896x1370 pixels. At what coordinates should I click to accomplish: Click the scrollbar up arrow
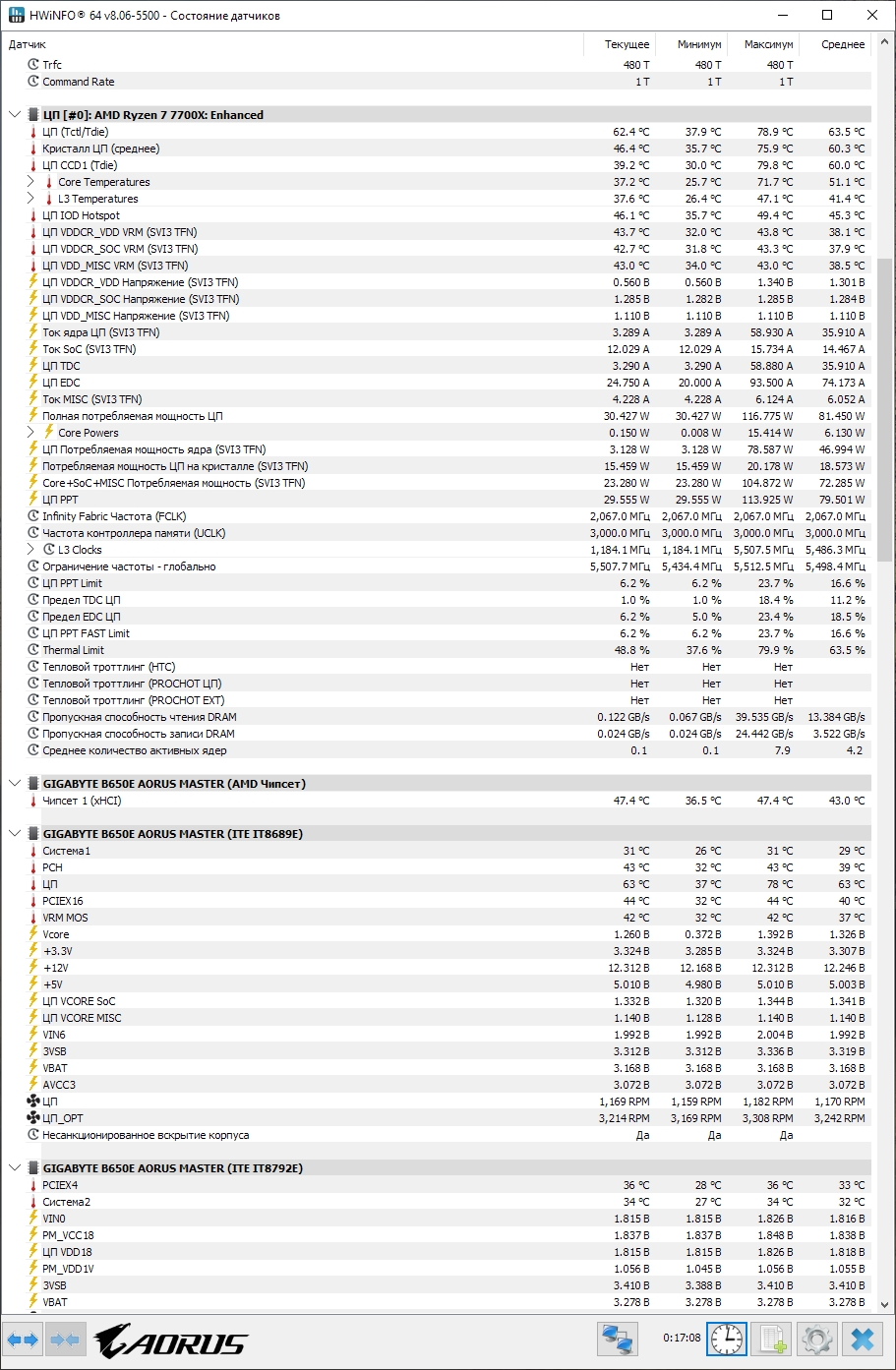click(x=883, y=43)
